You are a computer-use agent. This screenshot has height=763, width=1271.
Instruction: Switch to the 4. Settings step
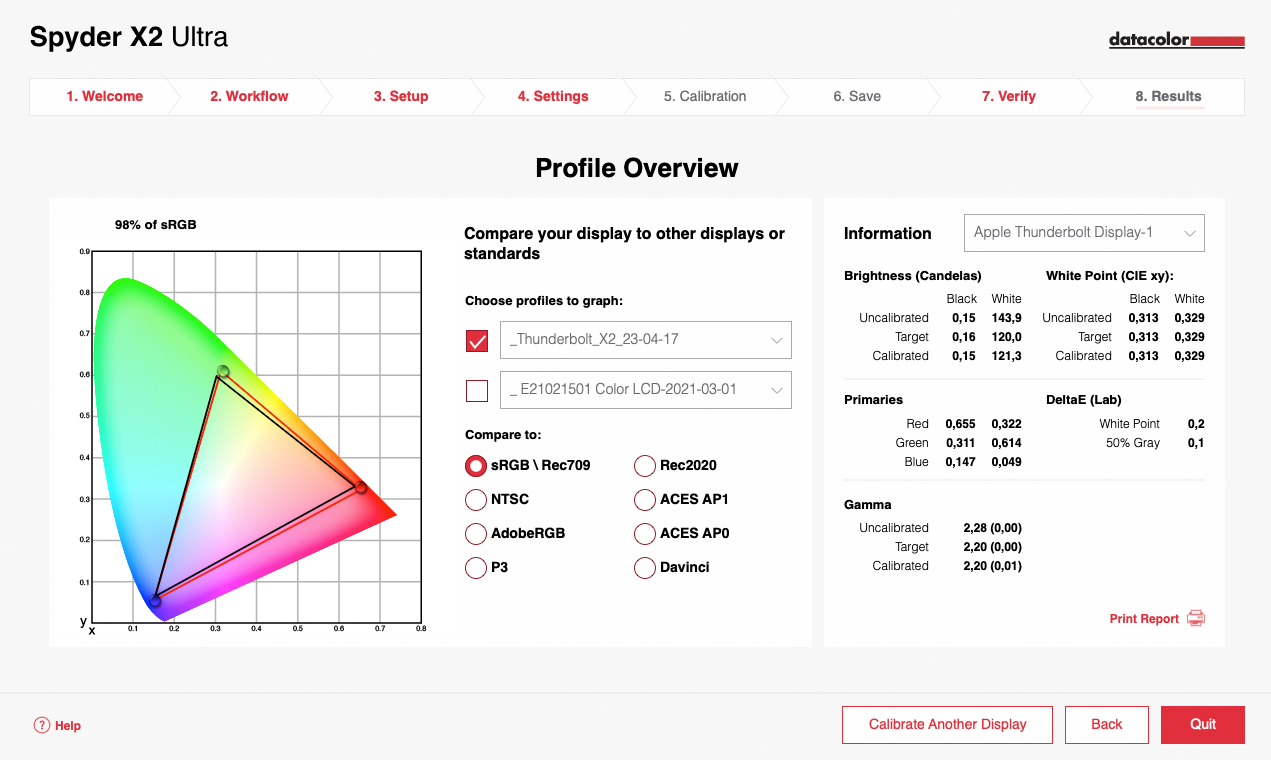(553, 96)
